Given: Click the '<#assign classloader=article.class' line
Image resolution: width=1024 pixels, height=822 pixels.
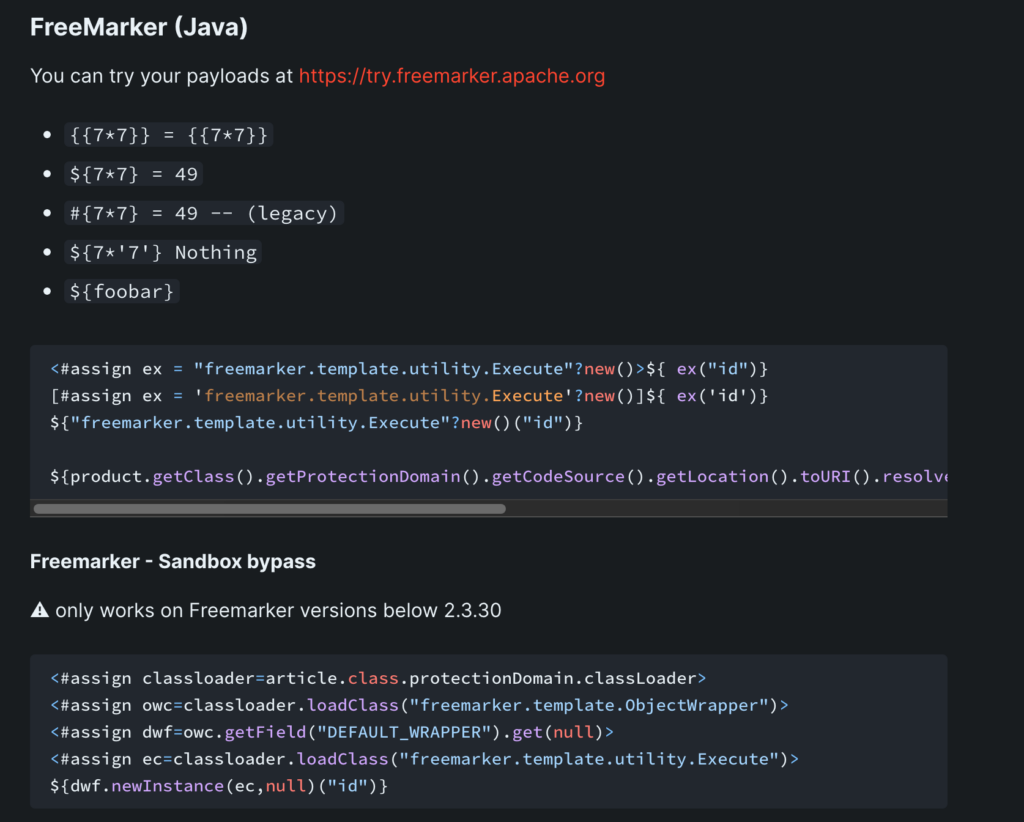Looking at the screenshot, I should pyautogui.click(x=378, y=678).
